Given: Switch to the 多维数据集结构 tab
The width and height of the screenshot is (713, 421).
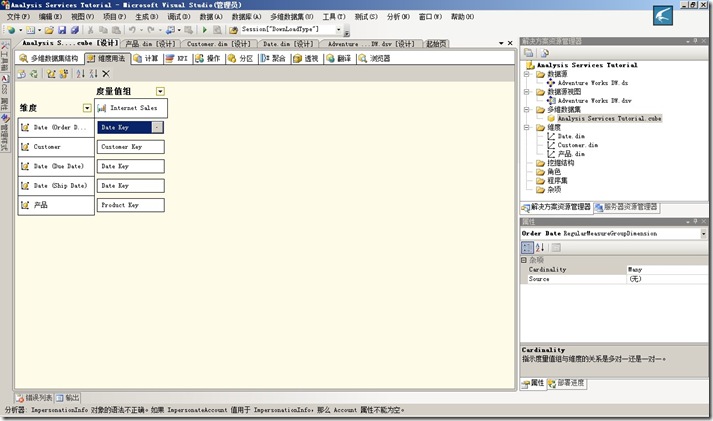Looking at the screenshot, I should point(49,59).
